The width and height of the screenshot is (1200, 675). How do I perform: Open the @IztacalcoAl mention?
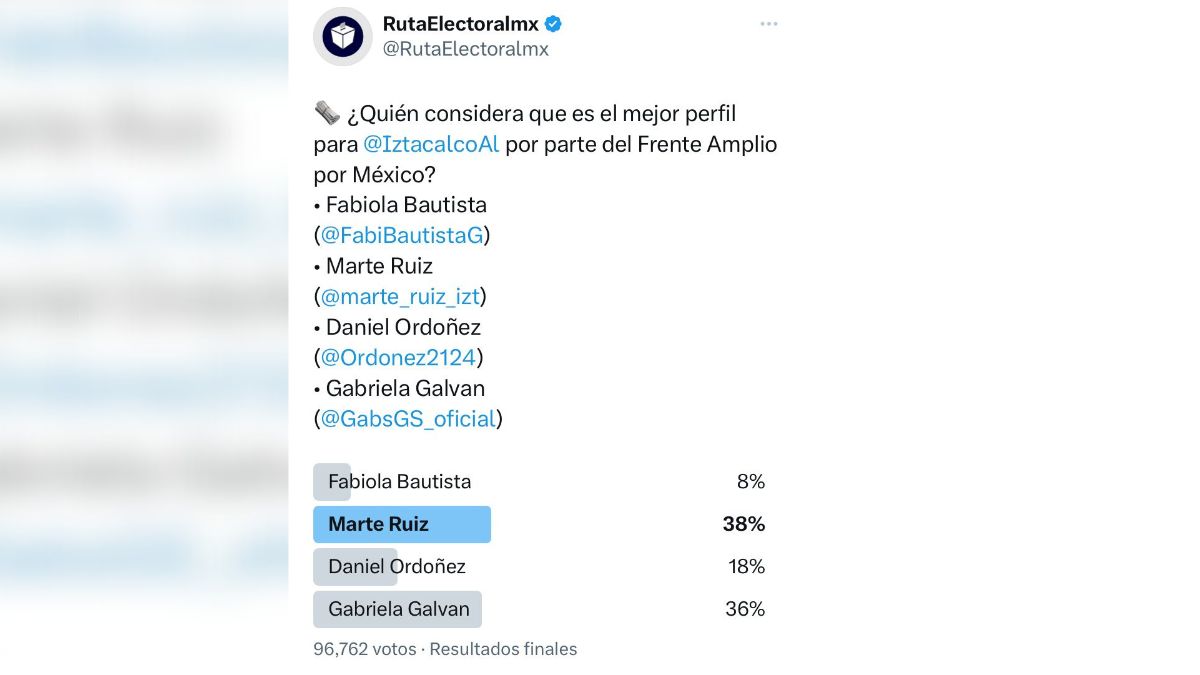[431, 144]
